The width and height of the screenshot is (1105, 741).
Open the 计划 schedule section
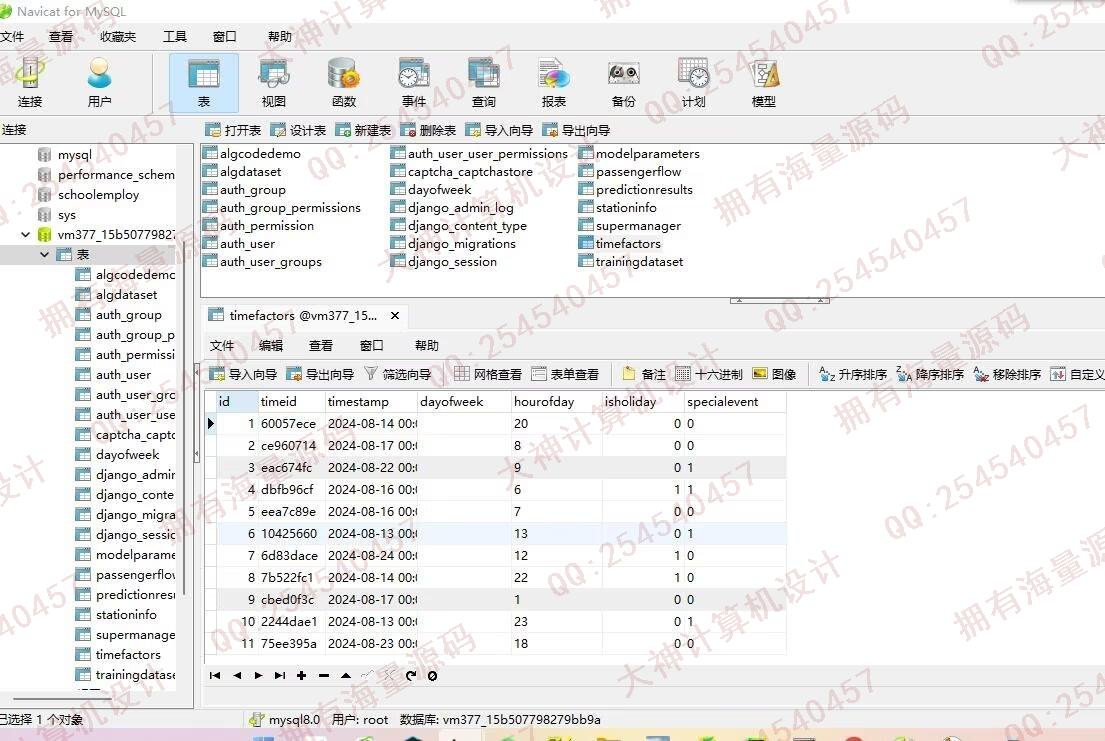pyautogui.click(x=693, y=82)
